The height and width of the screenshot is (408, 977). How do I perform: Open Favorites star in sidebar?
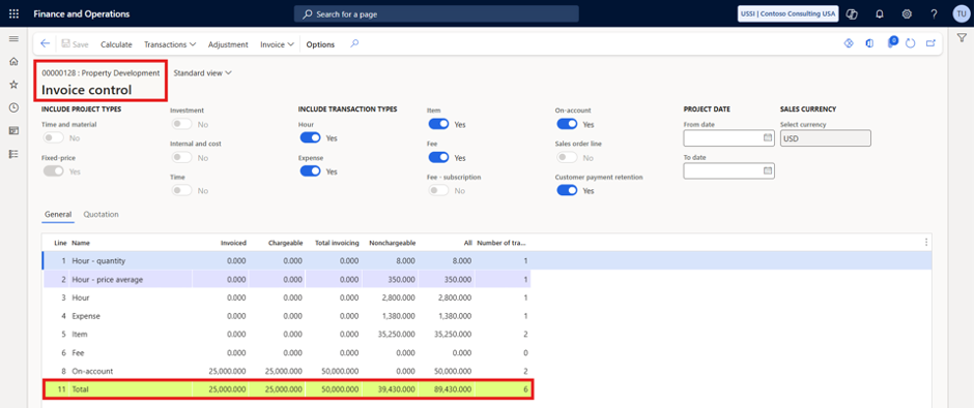[13, 85]
